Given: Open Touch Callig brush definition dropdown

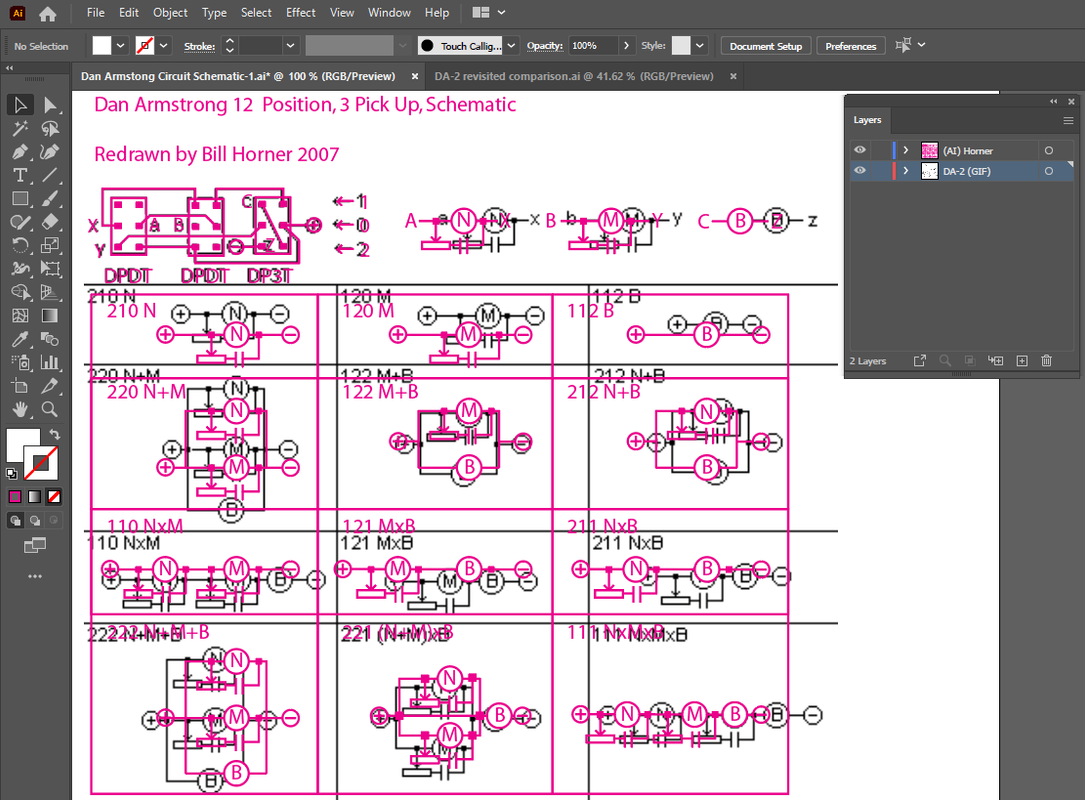Looking at the screenshot, I should [511, 46].
